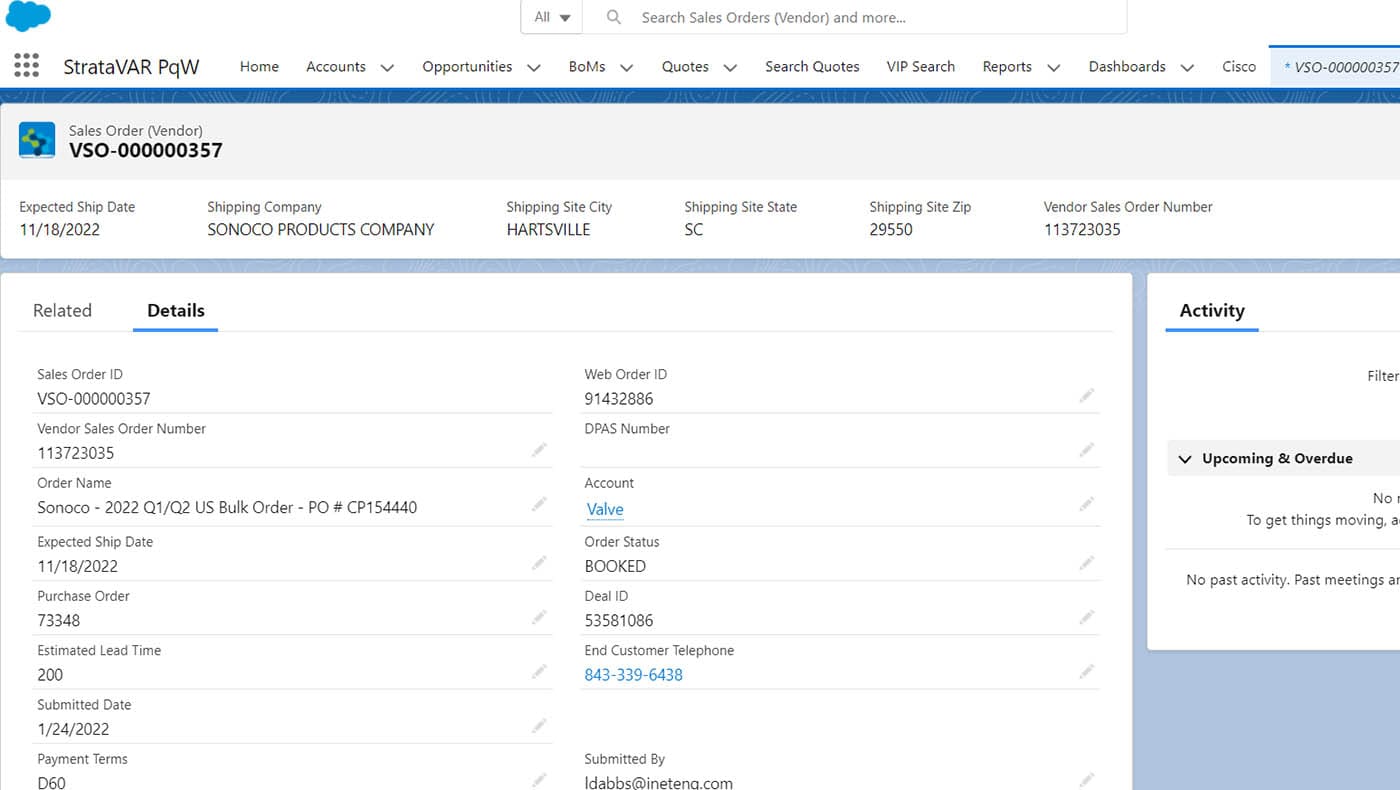The image size is (1400, 790).
Task: Edit End Customer Telephone pencil icon
Action: pos(1087,672)
